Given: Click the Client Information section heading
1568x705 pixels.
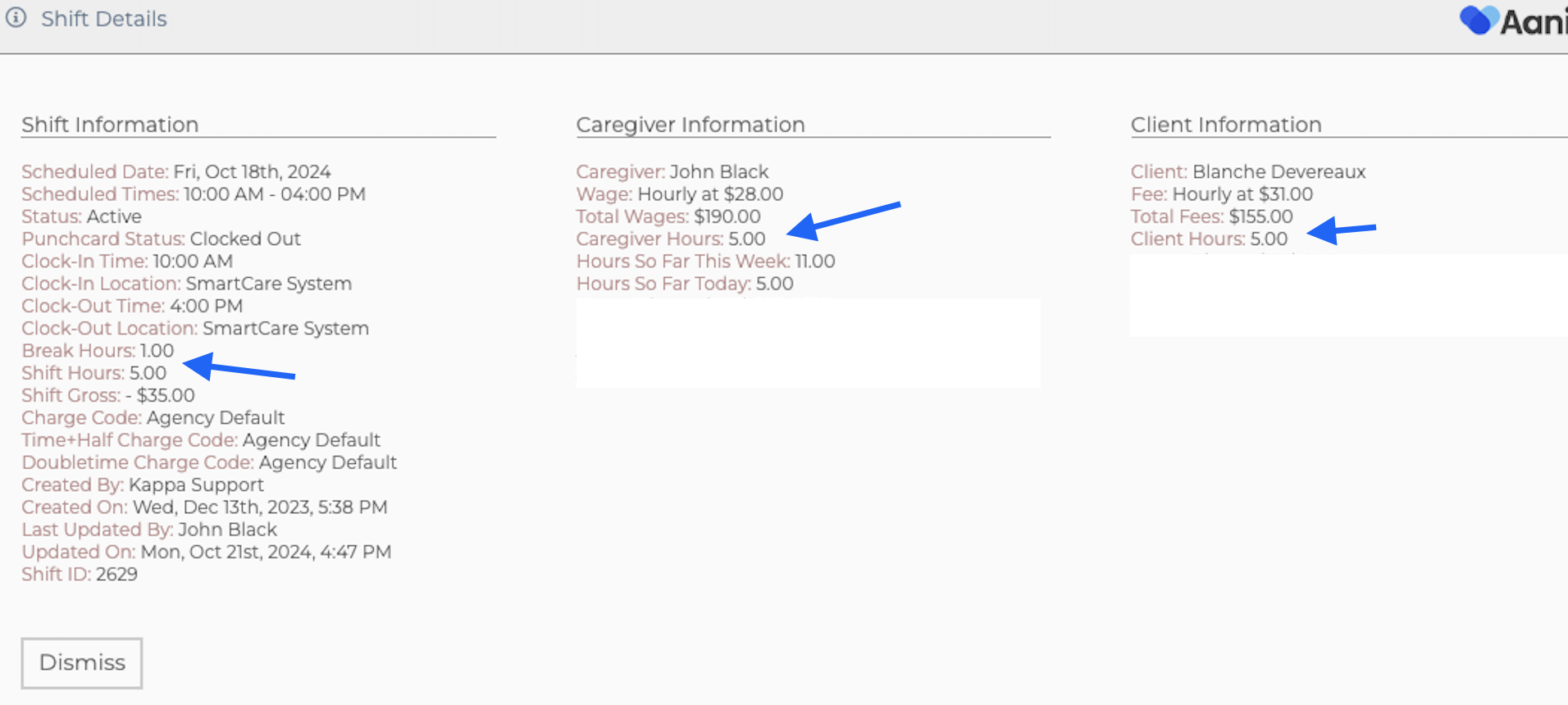Looking at the screenshot, I should tap(1226, 125).
